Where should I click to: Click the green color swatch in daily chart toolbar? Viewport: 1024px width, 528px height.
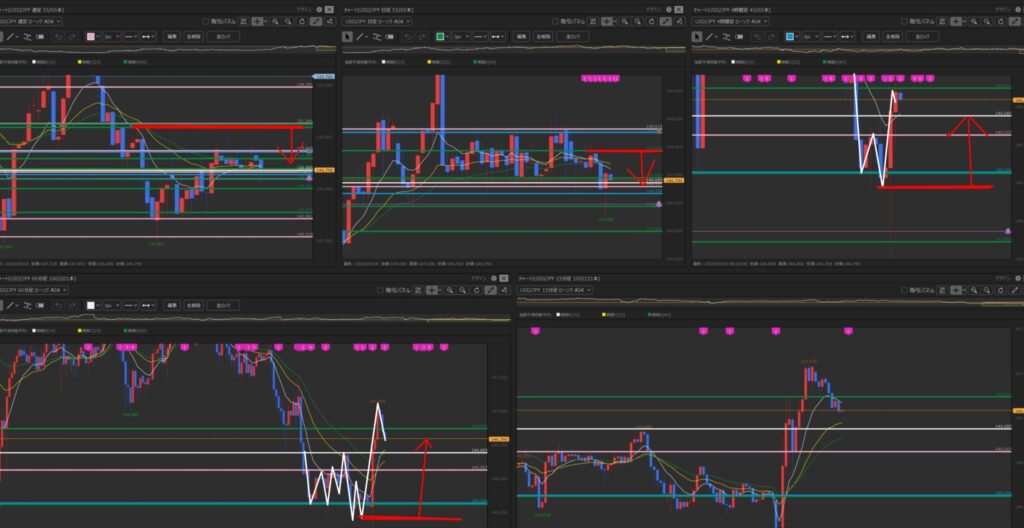tap(441, 37)
